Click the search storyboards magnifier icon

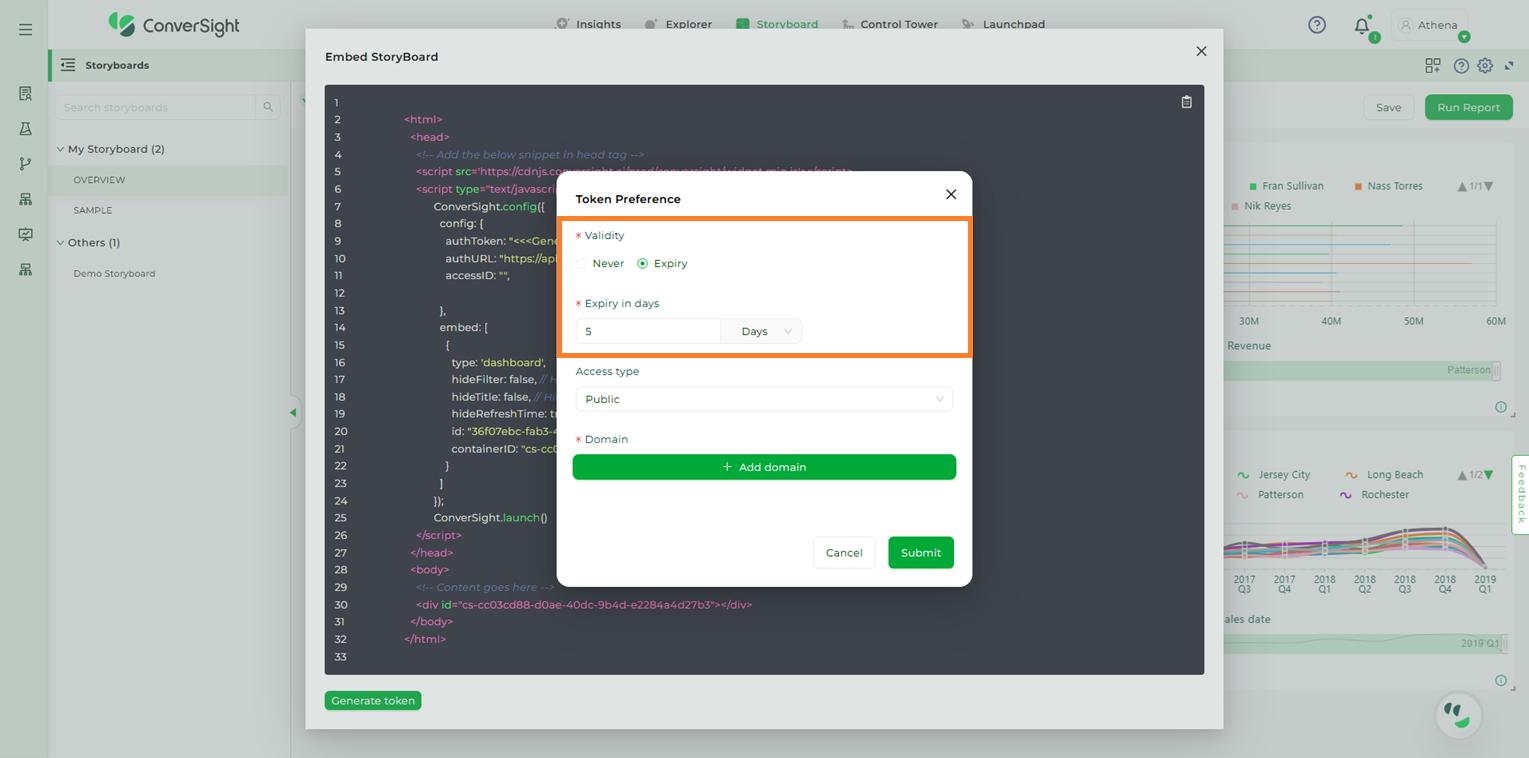(268, 107)
